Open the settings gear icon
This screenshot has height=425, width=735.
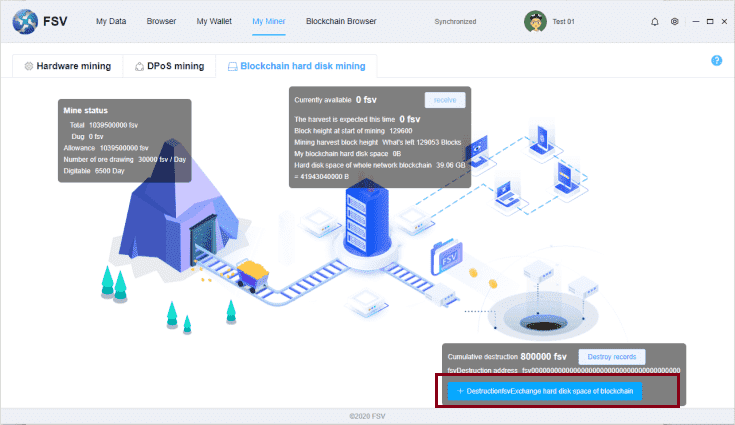coord(675,22)
